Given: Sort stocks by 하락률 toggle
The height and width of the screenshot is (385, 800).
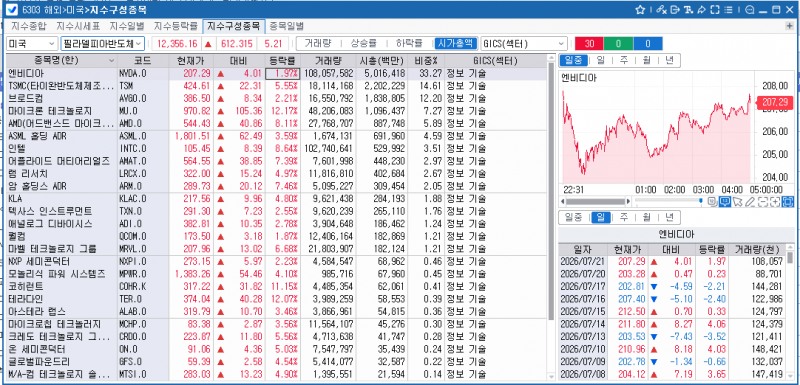Looking at the screenshot, I should pos(410,44).
